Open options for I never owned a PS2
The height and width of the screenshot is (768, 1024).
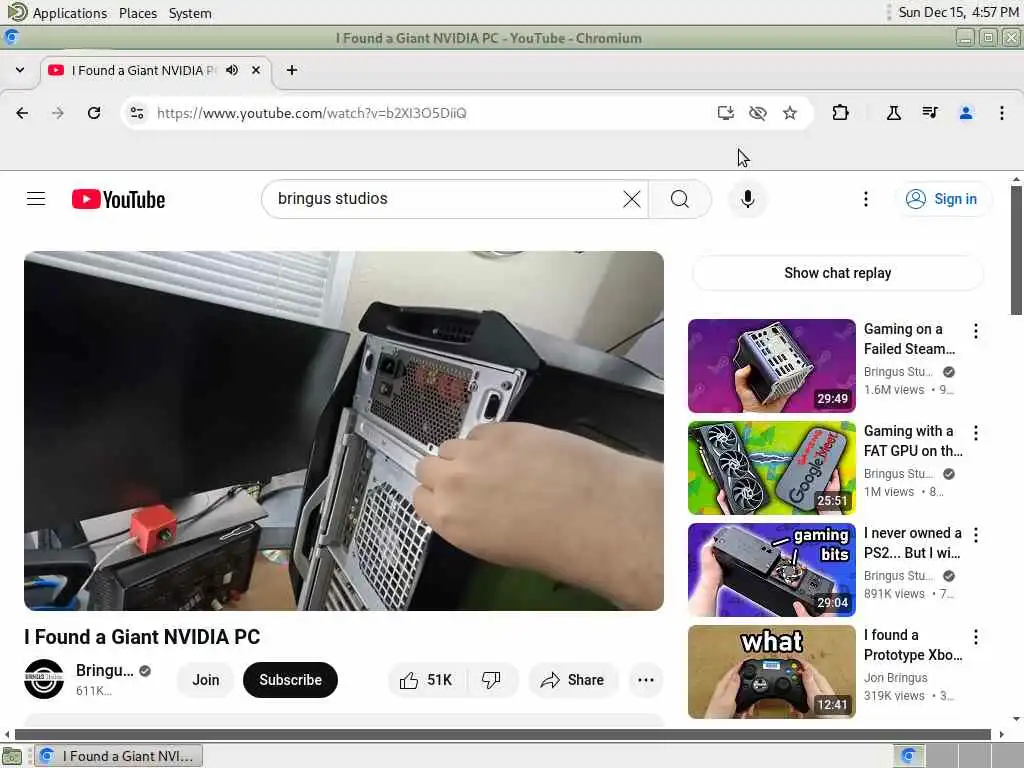pyautogui.click(x=976, y=535)
